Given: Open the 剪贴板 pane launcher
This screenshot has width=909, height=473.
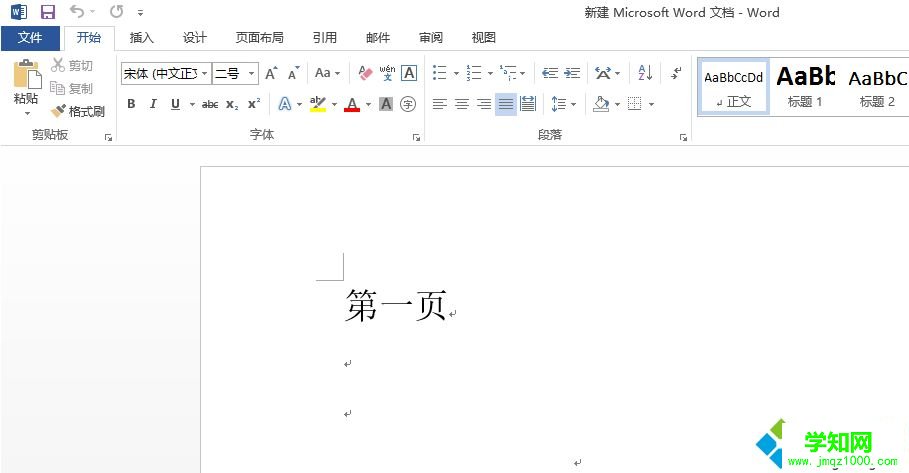Looking at the screenshot, I should (x=108, y=137).
